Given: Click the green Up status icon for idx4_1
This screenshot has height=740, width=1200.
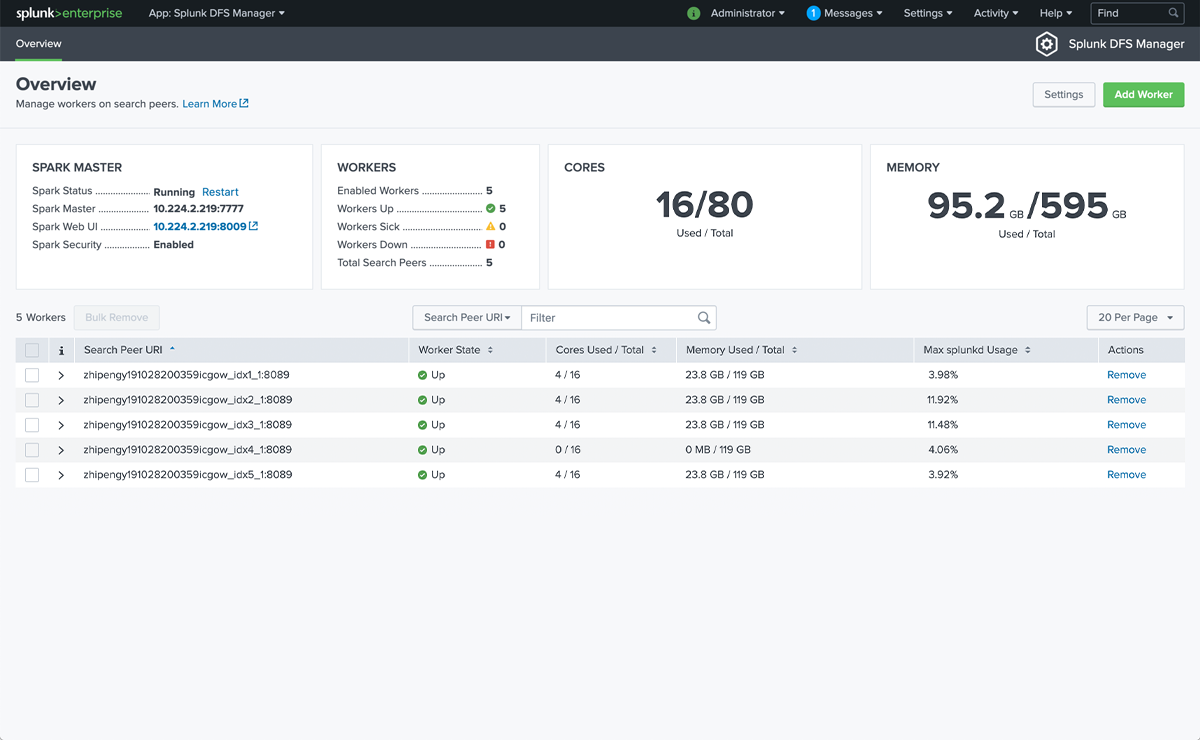Looking at the screenshot, I should click(x=423, y=450).
